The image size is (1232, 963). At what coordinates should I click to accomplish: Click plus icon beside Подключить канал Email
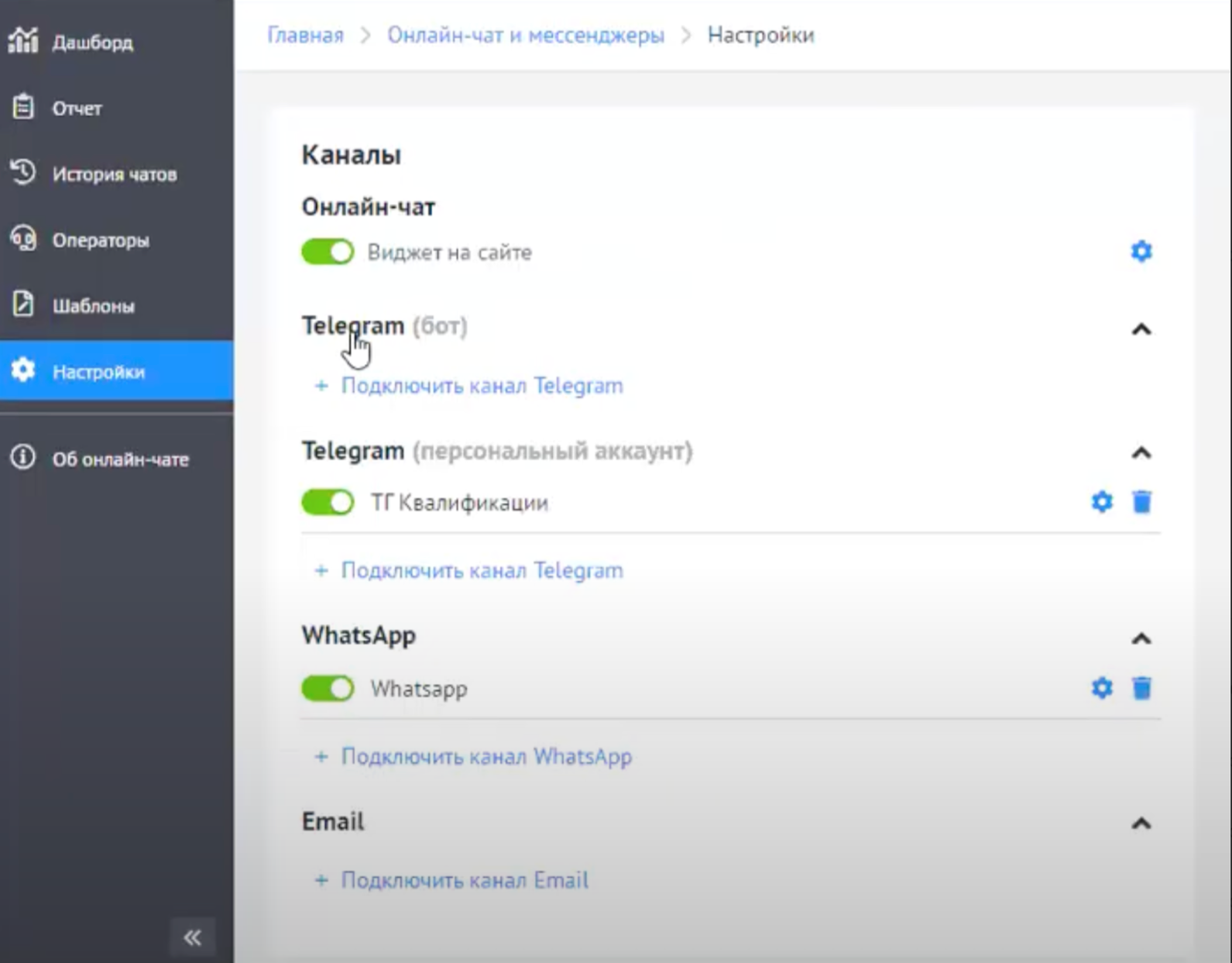coord(321,880)
